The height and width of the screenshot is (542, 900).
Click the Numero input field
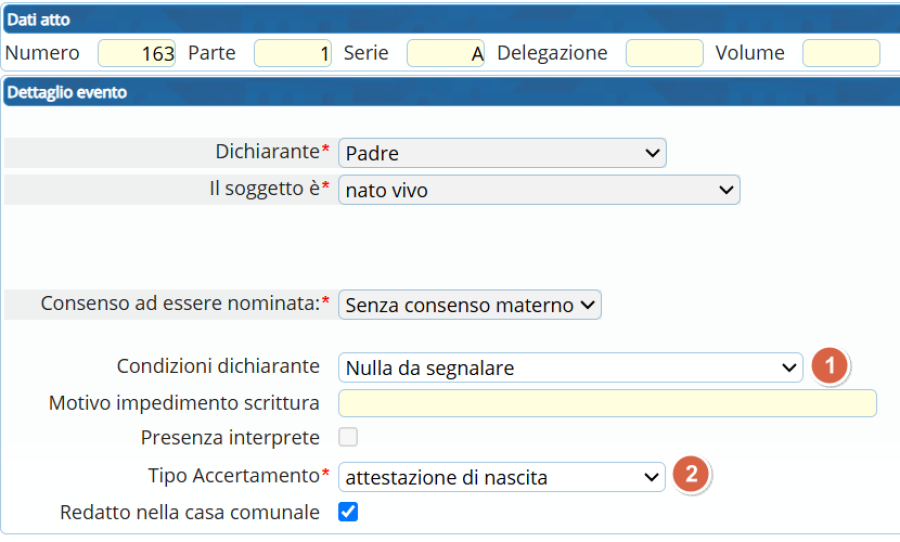137,53
